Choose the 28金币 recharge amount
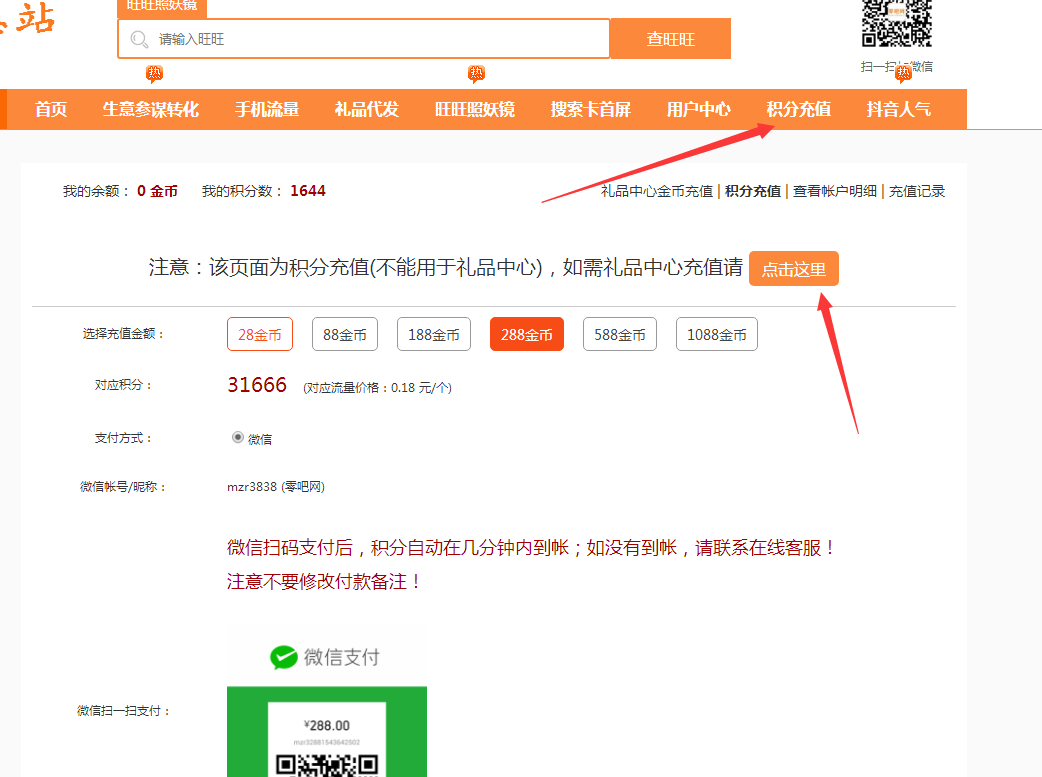 pyautogui.click(x=260, y=334)
